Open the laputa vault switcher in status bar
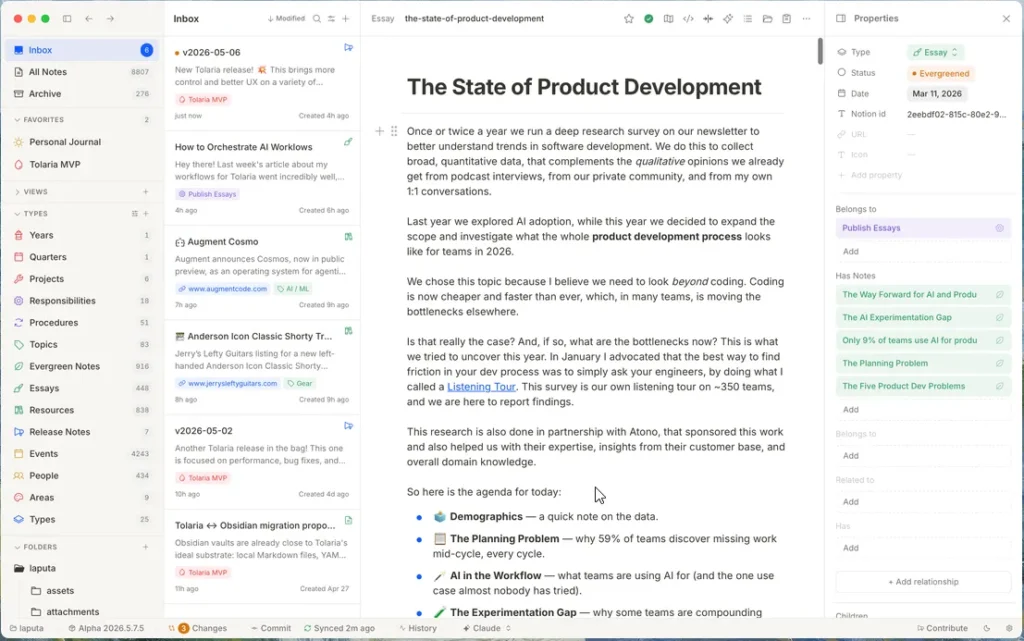 click(x=26, y=628)
